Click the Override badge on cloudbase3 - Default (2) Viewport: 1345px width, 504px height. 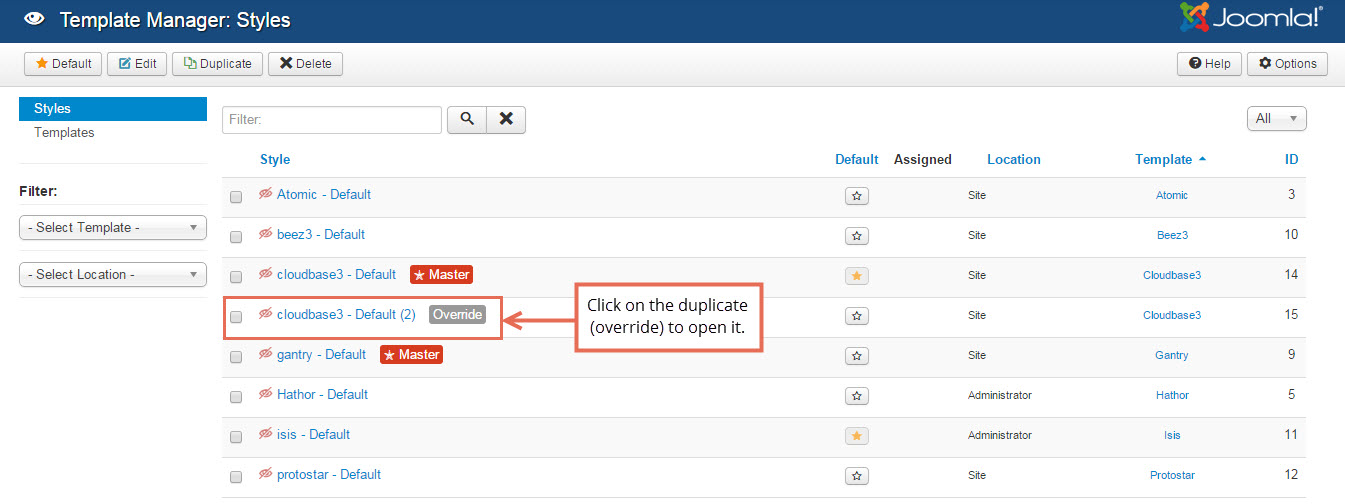457,314
